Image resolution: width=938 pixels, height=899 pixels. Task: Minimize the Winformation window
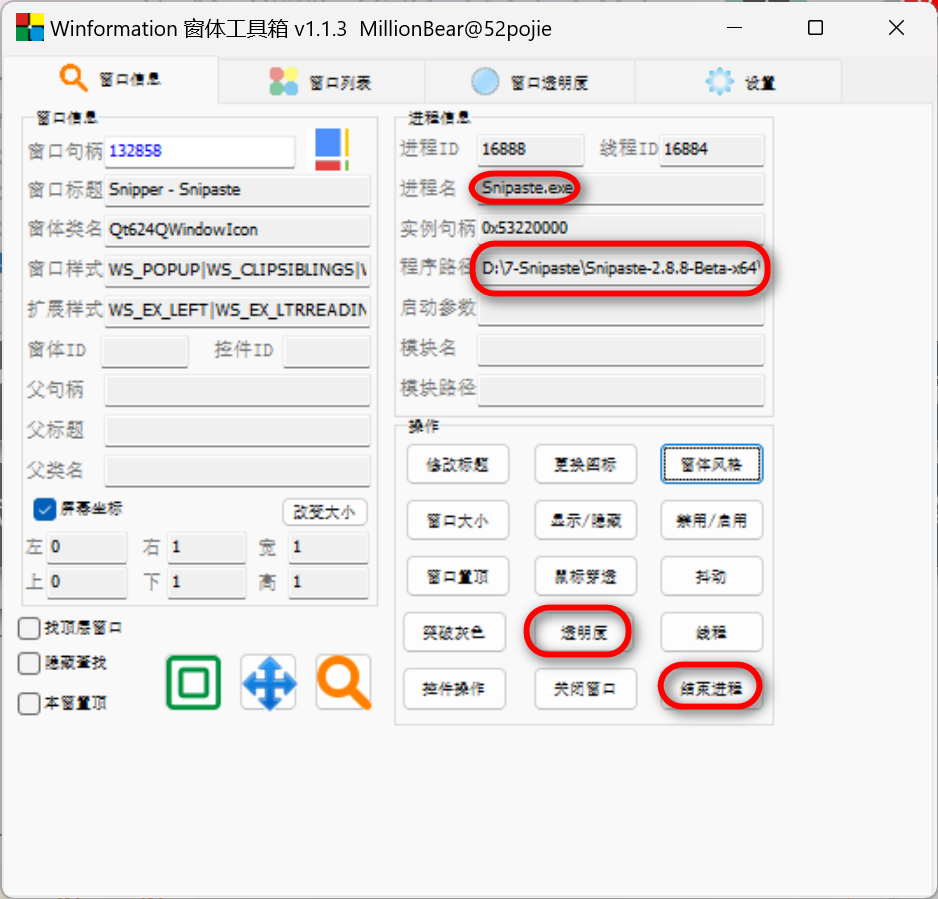point(735,28)
